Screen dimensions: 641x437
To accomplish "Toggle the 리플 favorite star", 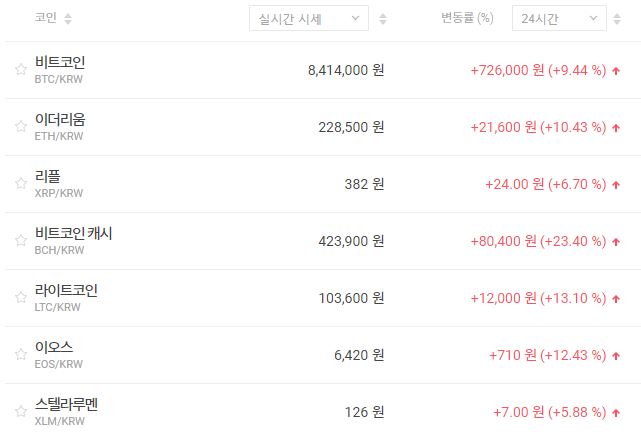I will coord(20,184).
